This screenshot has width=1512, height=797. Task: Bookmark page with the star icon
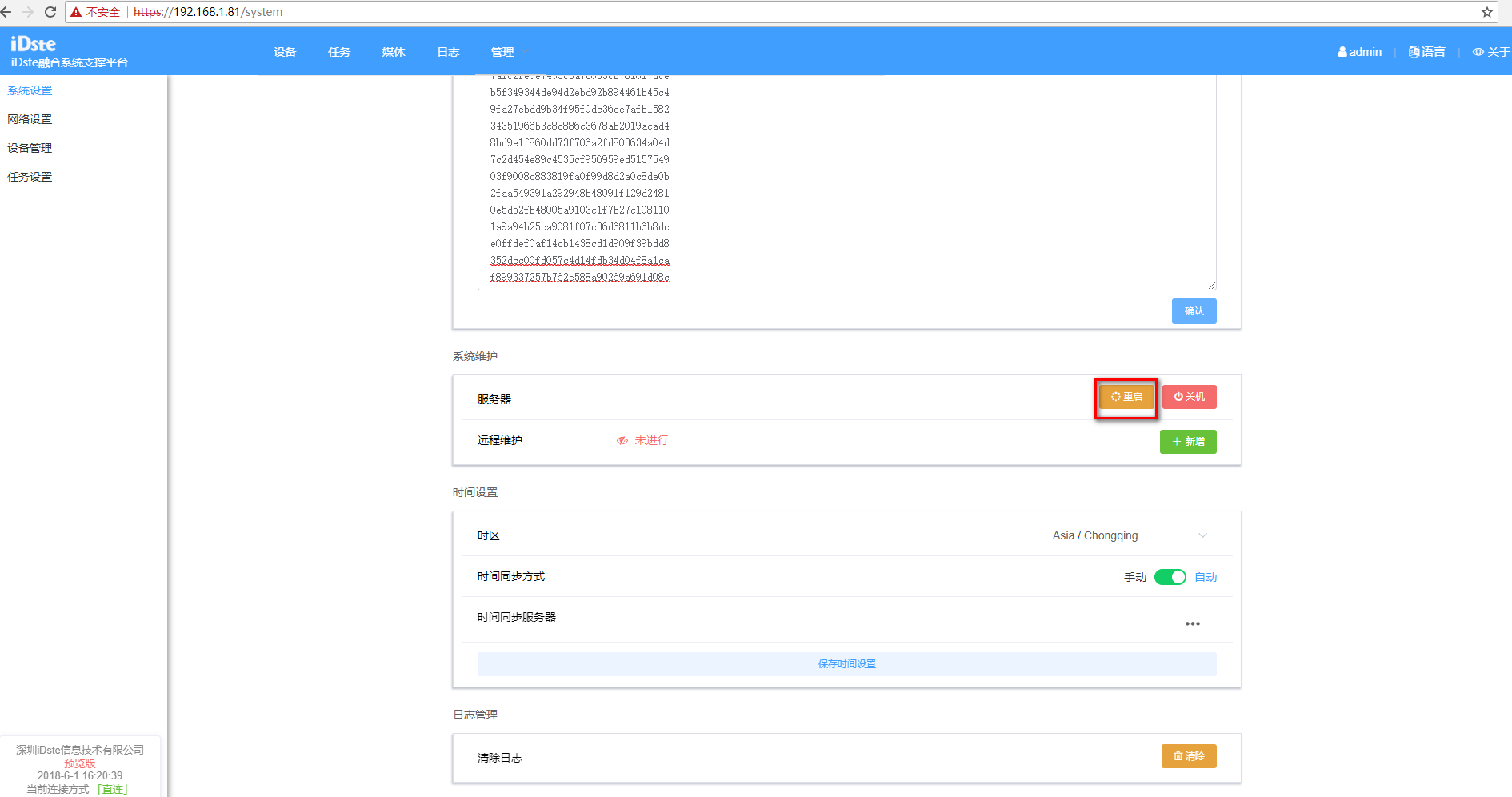(1486, 12)
